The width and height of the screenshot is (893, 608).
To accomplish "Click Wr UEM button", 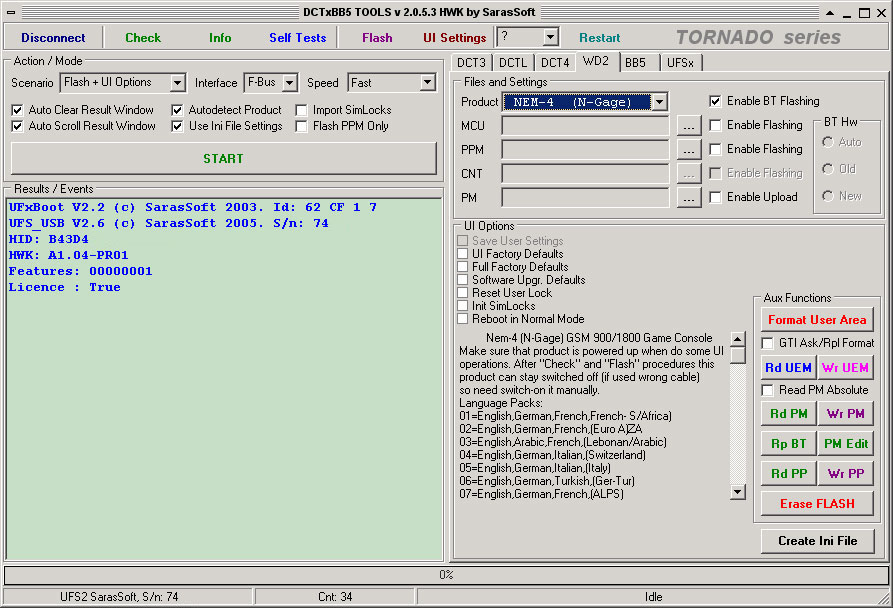I will 845,368.
